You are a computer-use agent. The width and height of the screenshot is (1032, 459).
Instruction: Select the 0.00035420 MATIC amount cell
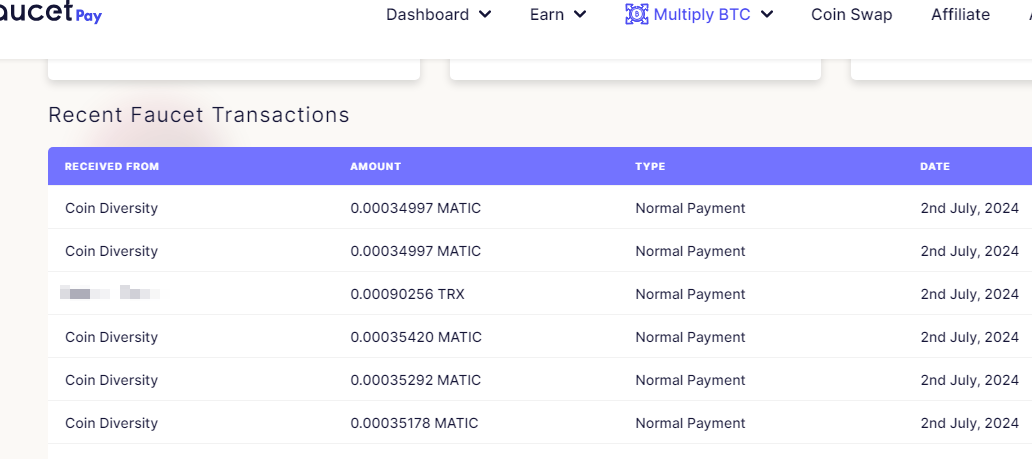pos(415,337)
